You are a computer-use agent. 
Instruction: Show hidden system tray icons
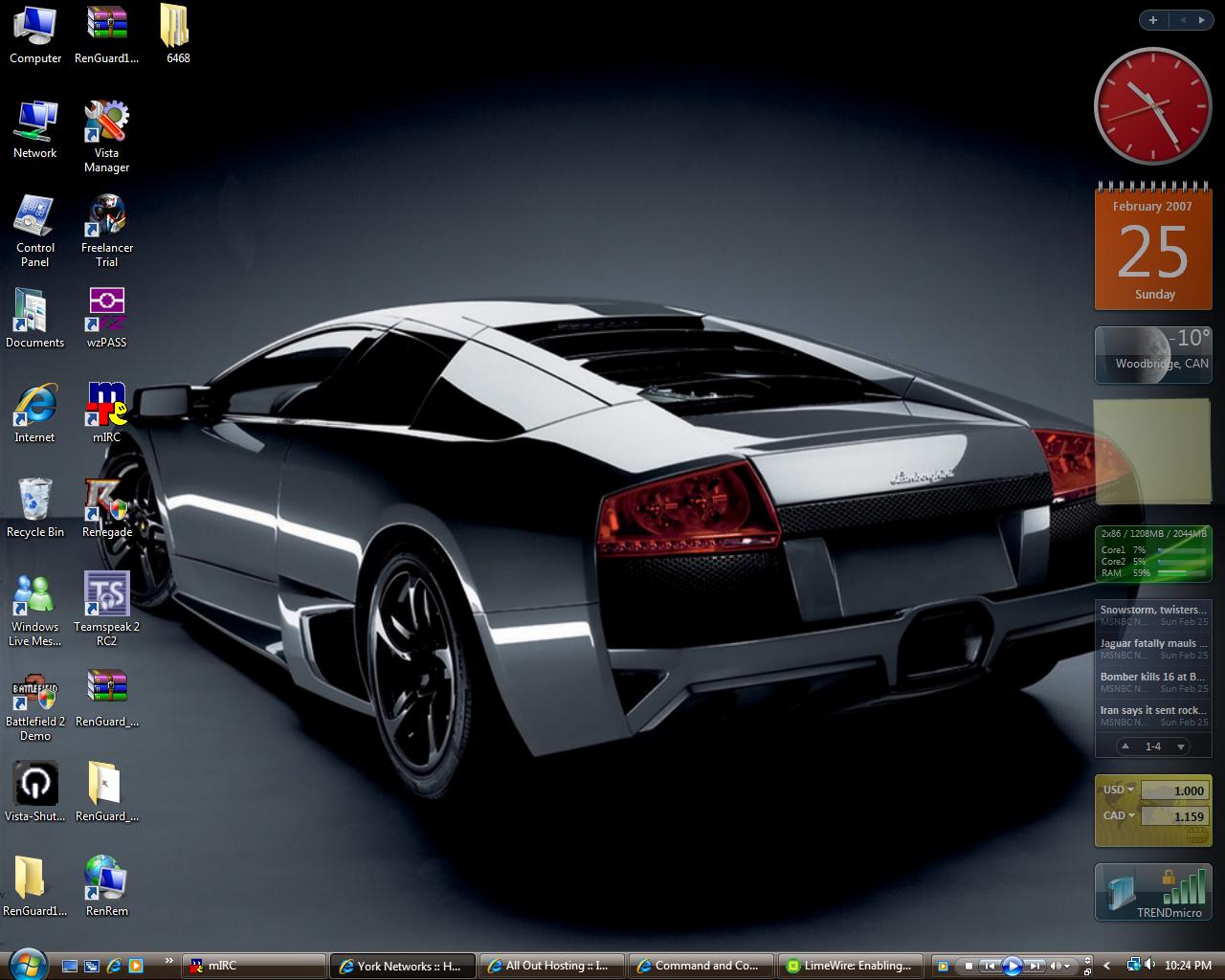click(1107, 967)
